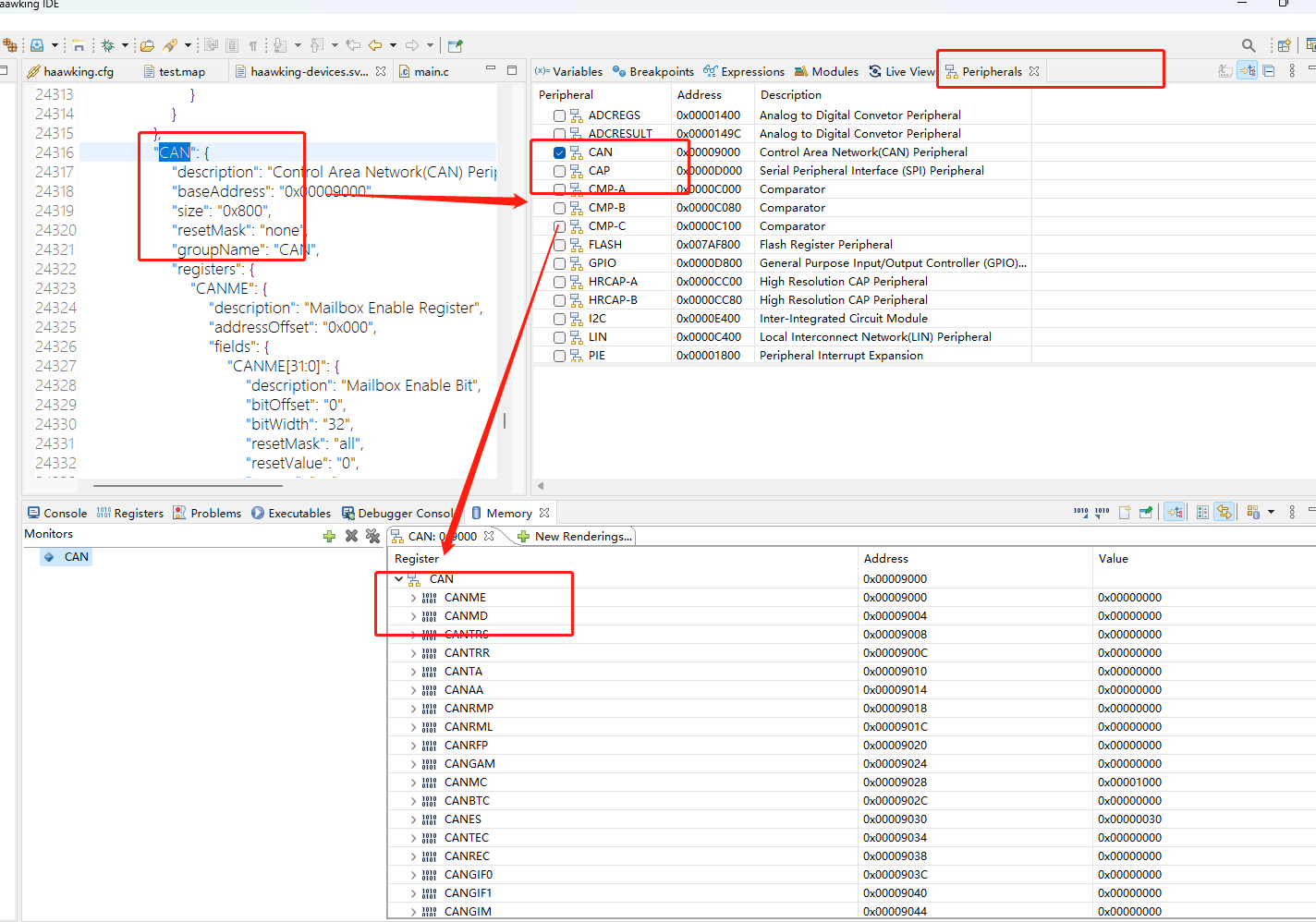Image resolution: width=1316 pixels, height=922 pixels.
Task: Close the Peripherals view tab
Action: coord(1034,71)
